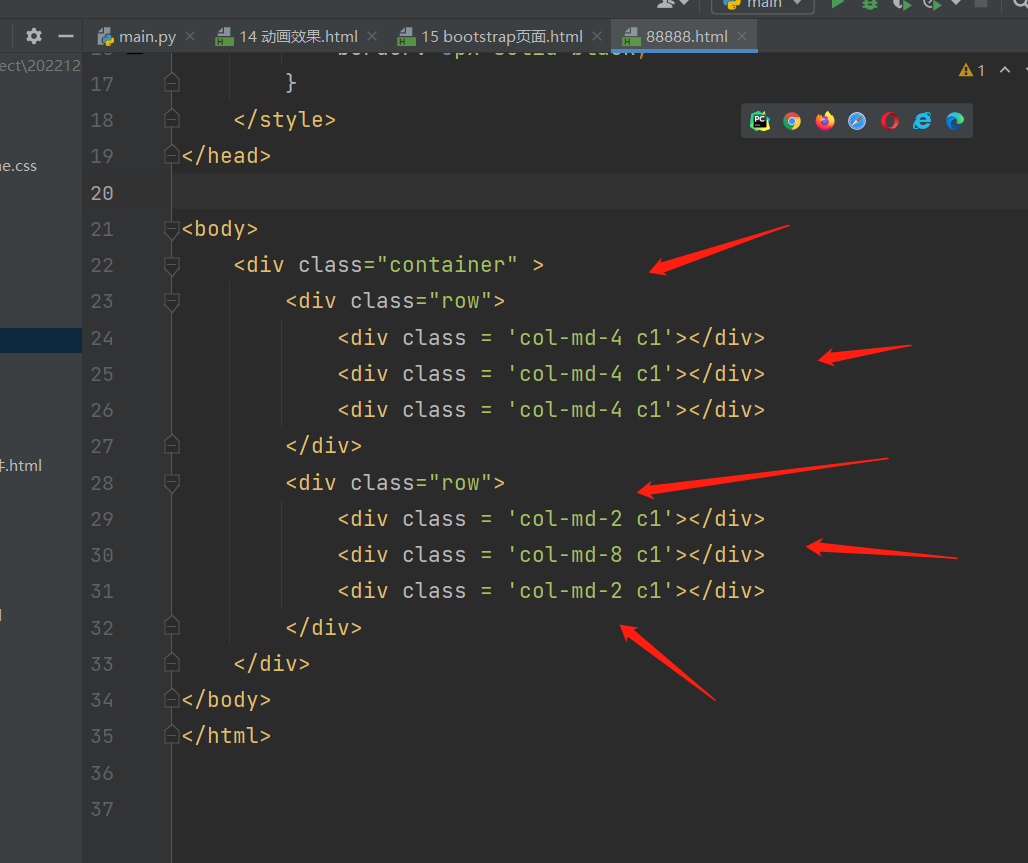Close the 15 bootstrap页面.html tab
Image resolution: width=1028 pixels, height=863 pixels.
click(x=597, y=37)
